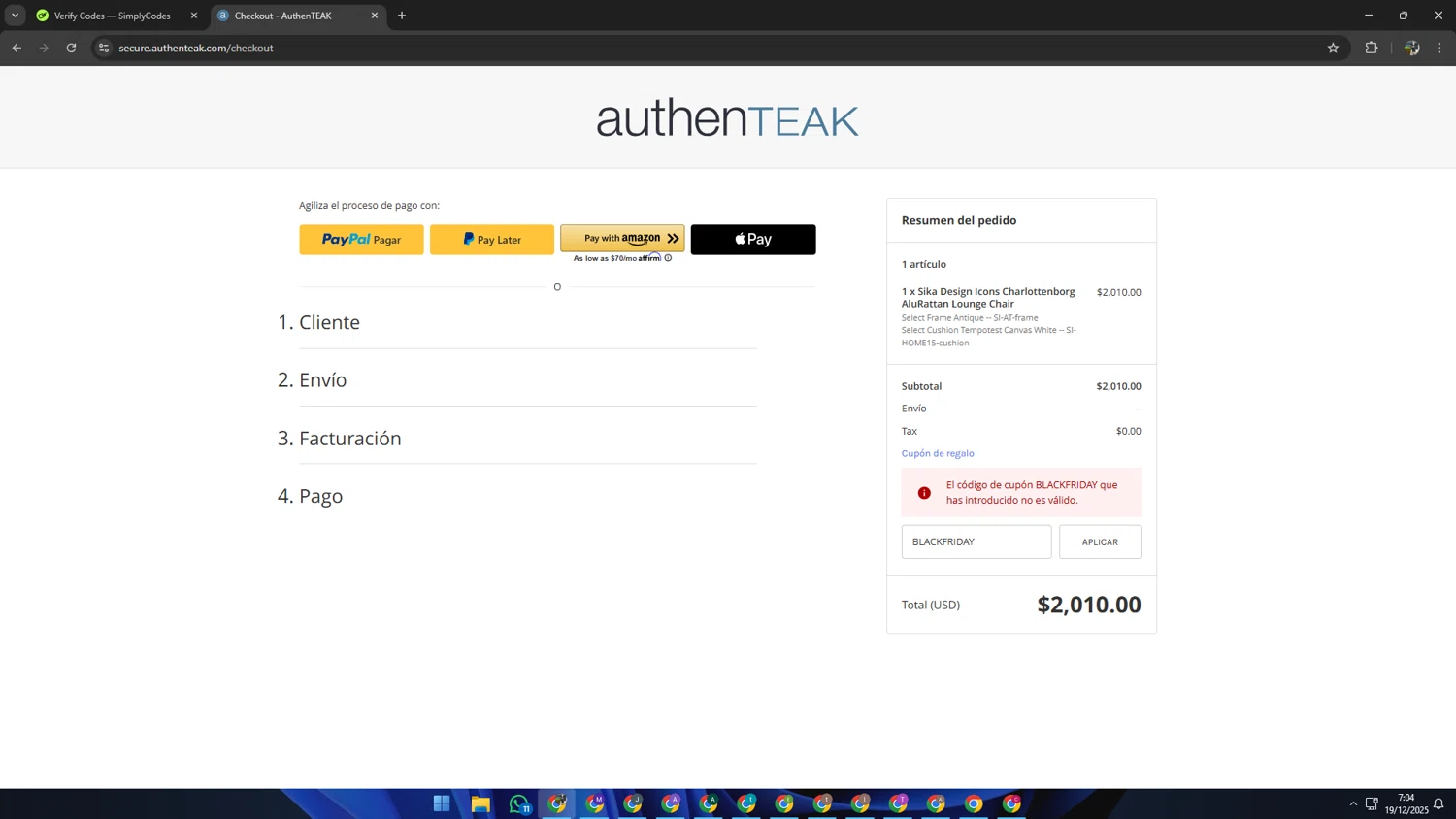Close the Verify Codes — SimplyCodes tab
The height and width of the screenshot is (819, 1456).
(193, 16)
